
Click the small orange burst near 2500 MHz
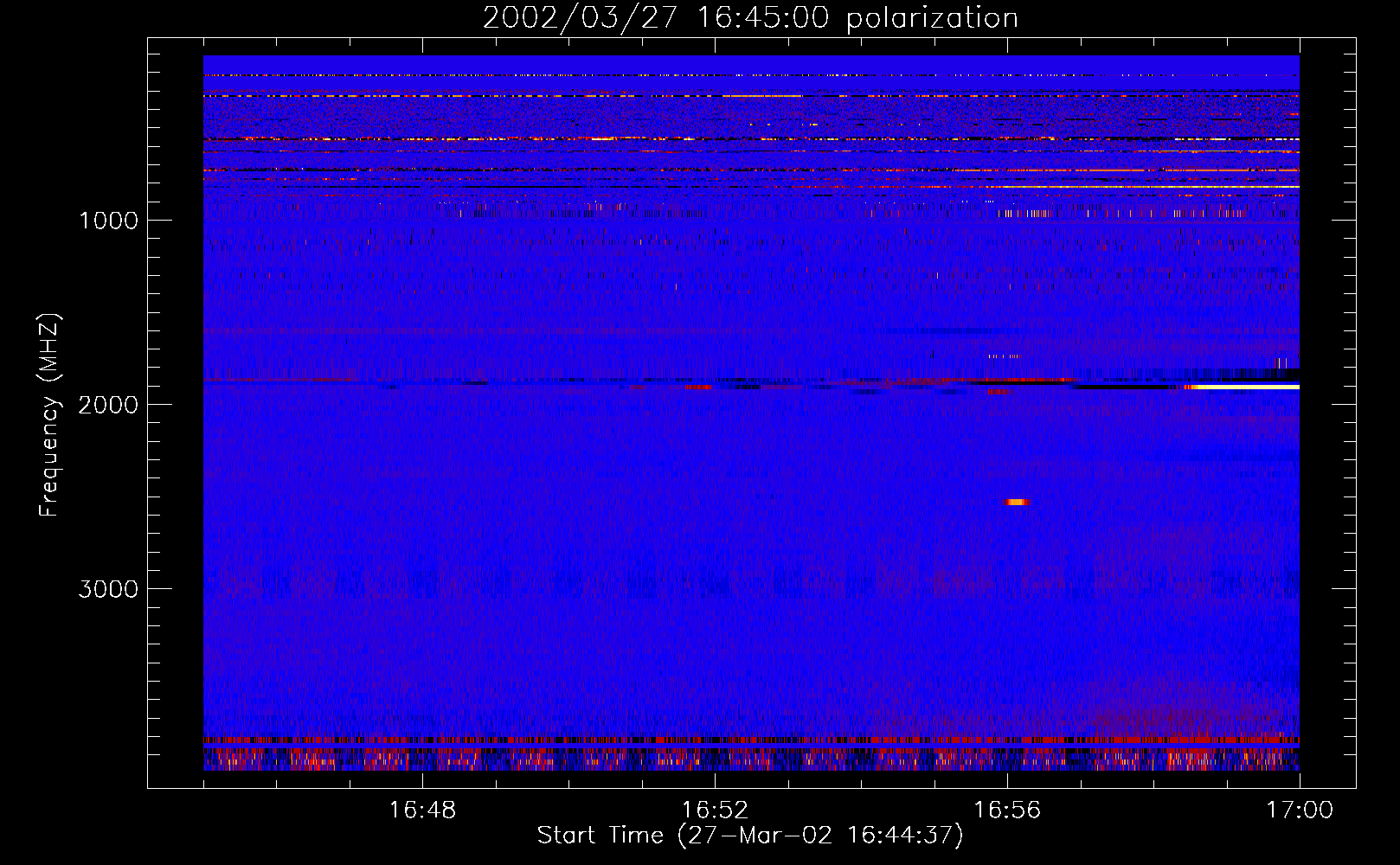coord(1017,502)
